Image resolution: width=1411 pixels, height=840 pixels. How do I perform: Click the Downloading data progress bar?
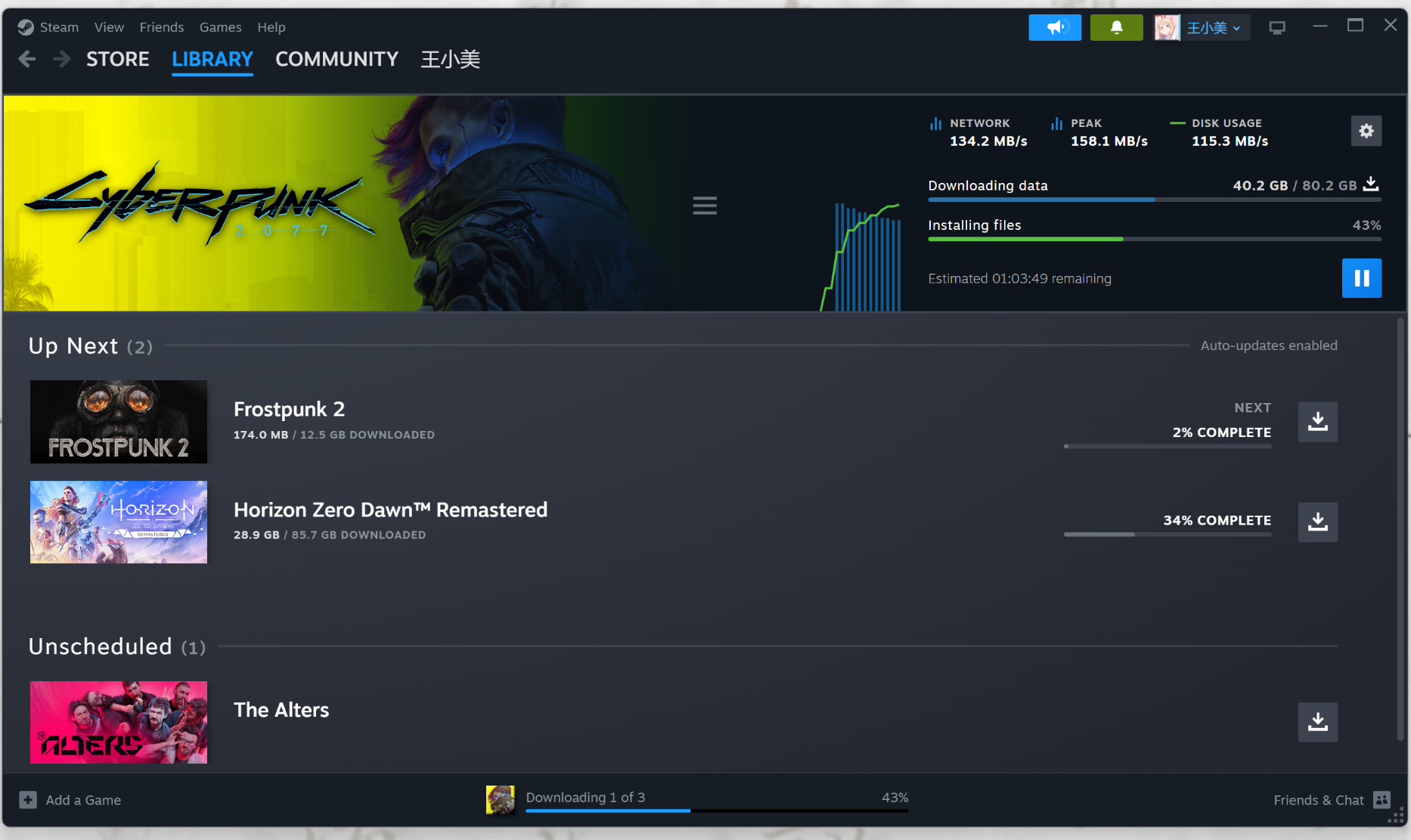pos(1155,200)
